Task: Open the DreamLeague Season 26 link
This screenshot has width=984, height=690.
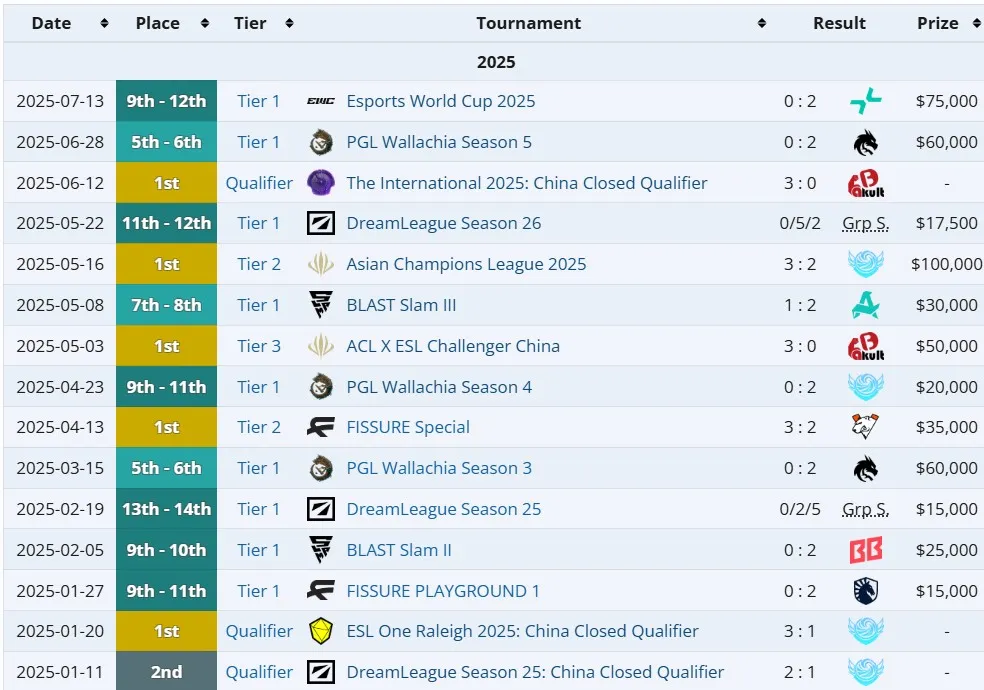Action: (444, 223)
